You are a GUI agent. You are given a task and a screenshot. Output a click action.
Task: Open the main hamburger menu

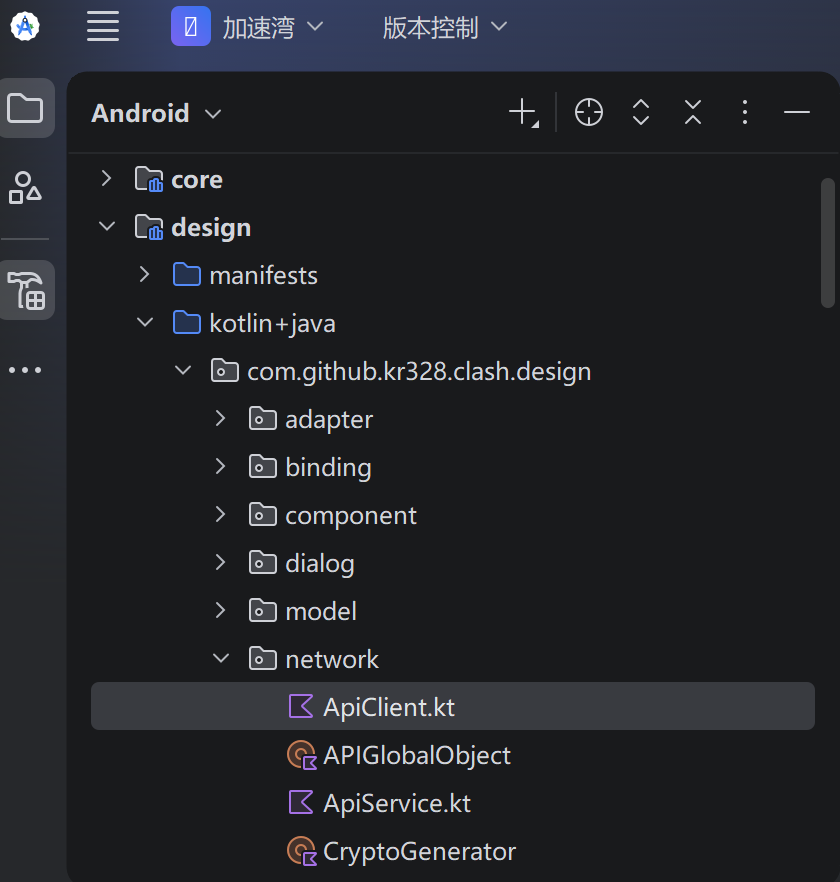(x=103, y=26)
